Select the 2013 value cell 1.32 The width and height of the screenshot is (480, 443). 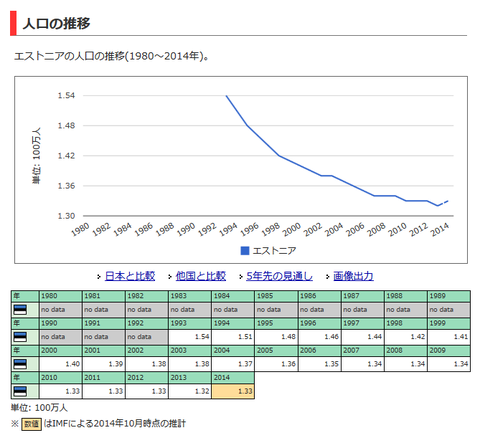pyautogui.click(x=190, y=391)
